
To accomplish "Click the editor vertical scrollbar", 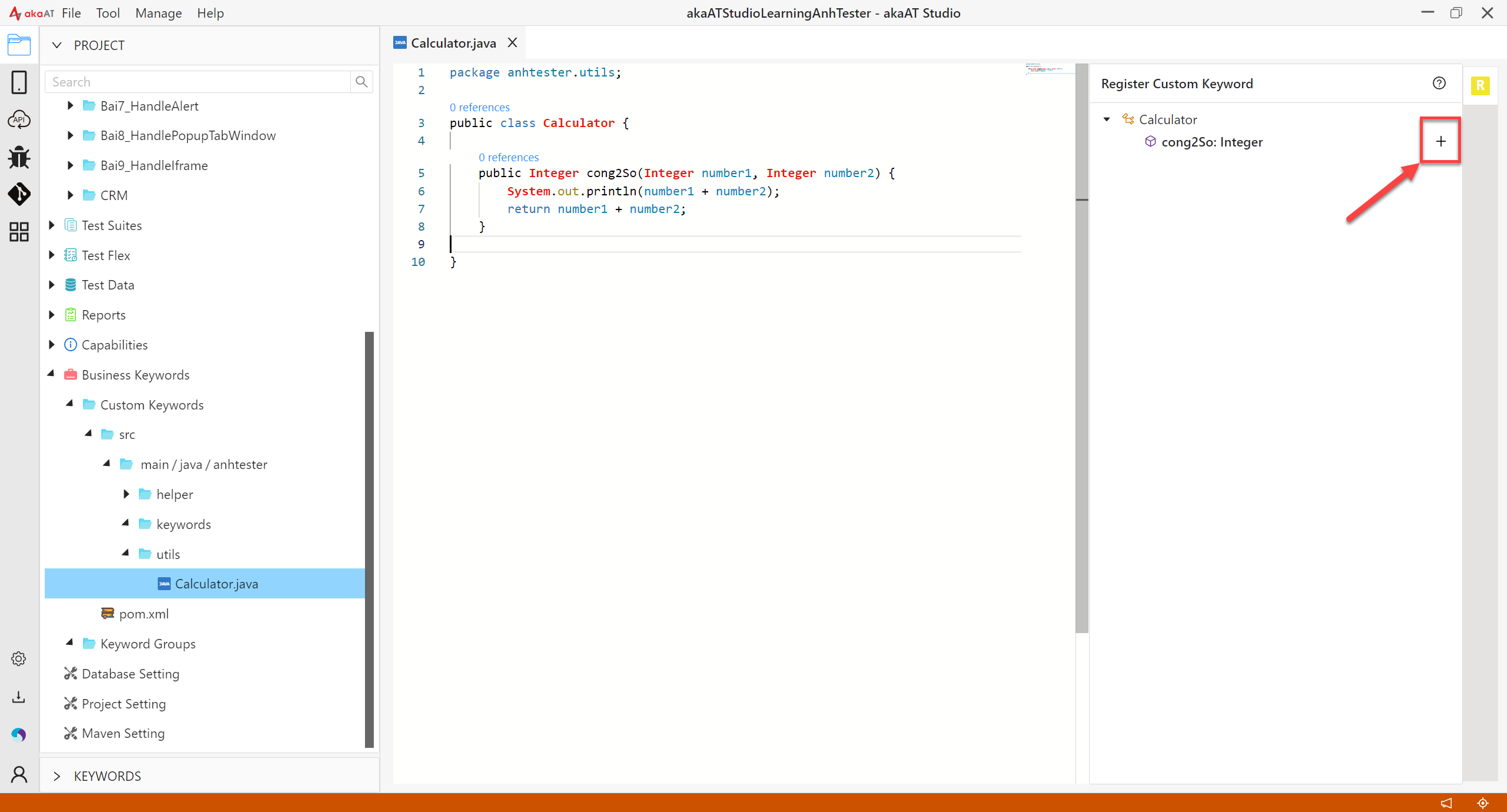I will (1081, 347).
